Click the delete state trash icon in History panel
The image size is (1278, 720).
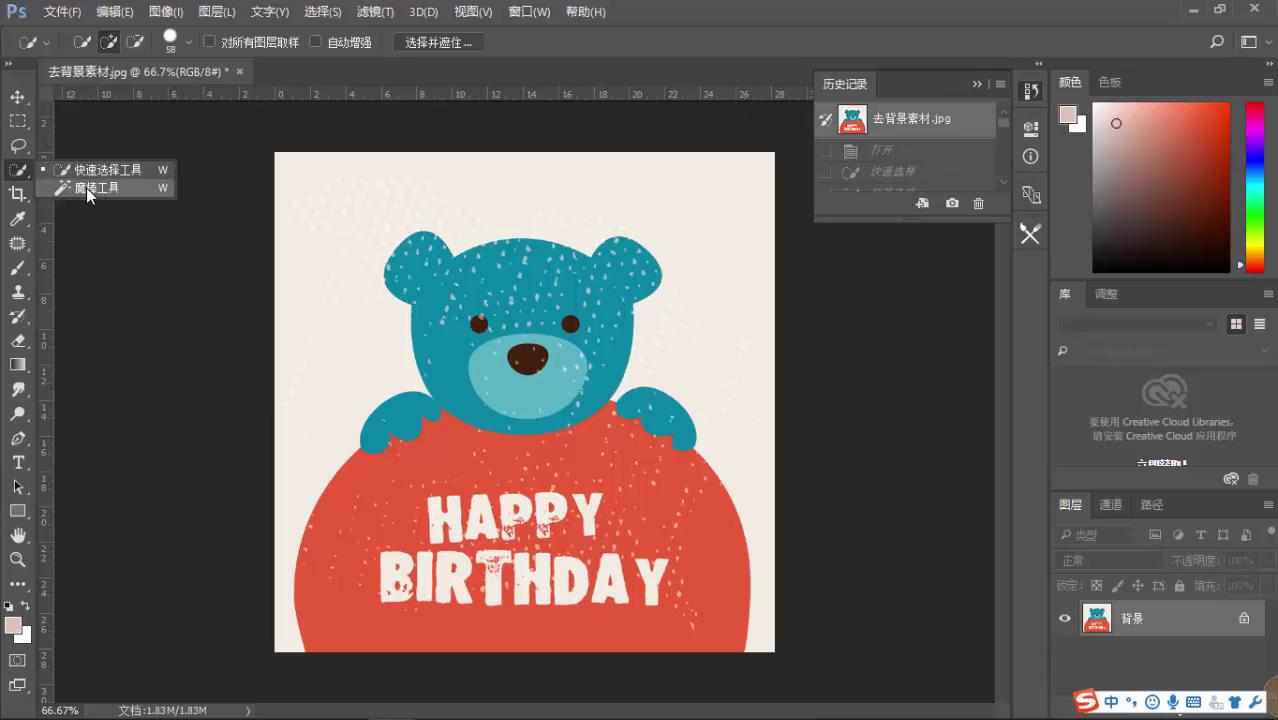click(x=978, y=203)
